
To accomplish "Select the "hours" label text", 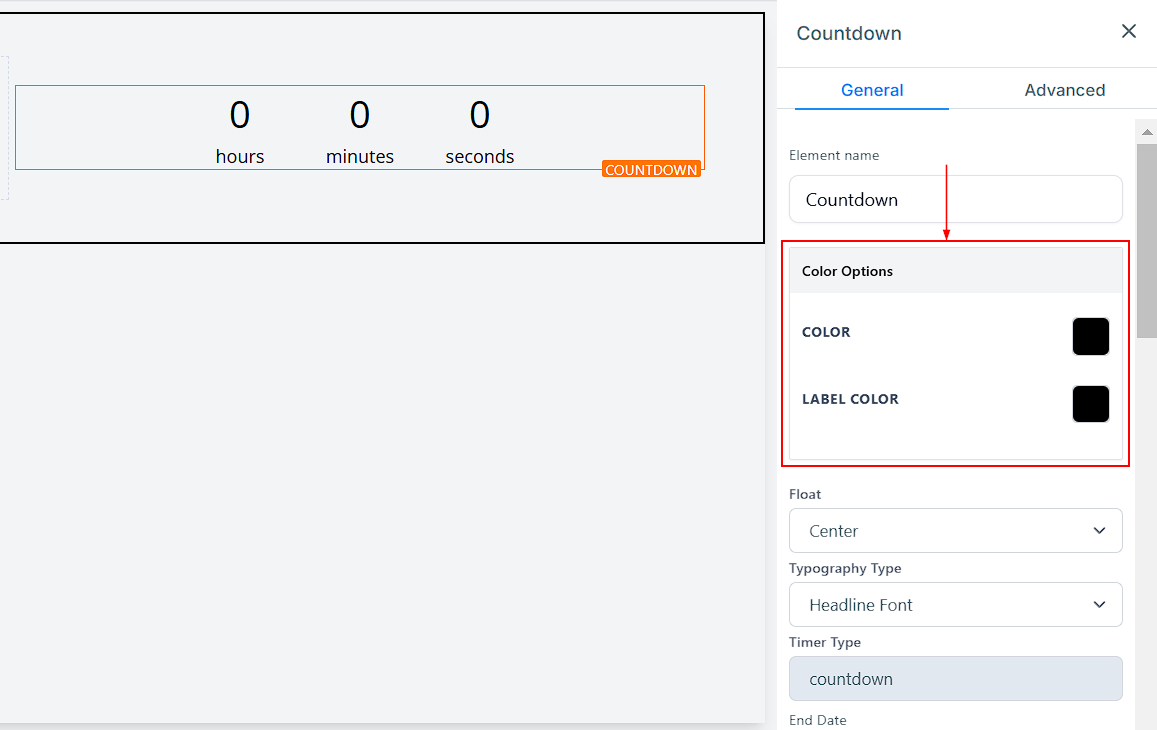I will [240, 157].
